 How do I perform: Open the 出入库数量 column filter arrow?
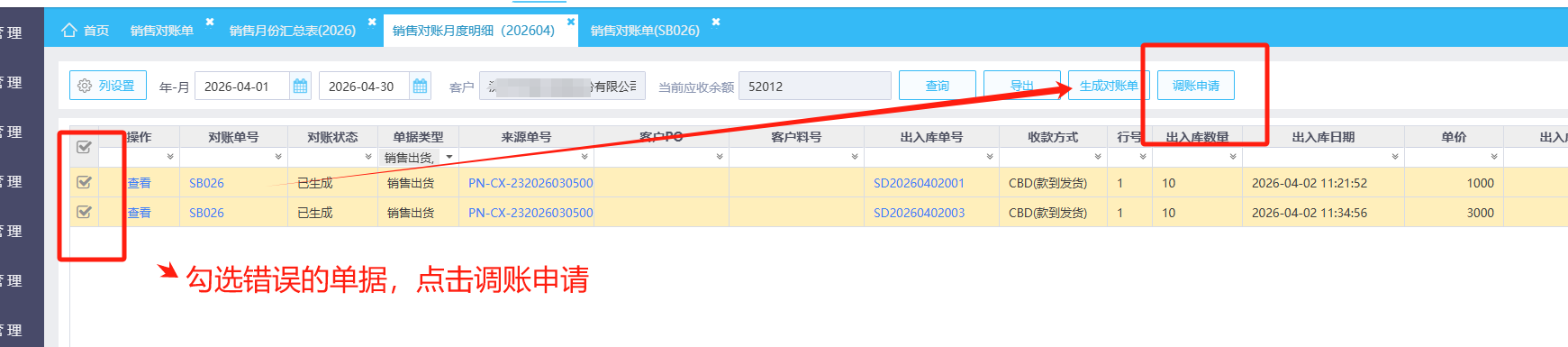tap(1233, 157)
